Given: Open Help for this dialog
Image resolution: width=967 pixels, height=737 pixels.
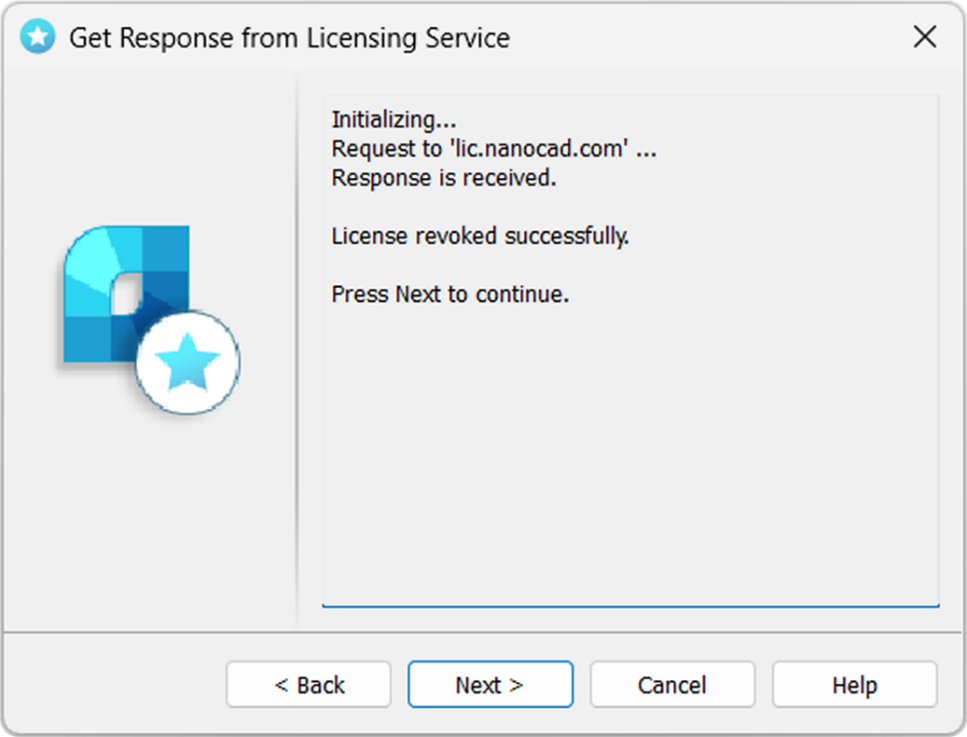Looking at the screenshot, I should tap(855, 685).
